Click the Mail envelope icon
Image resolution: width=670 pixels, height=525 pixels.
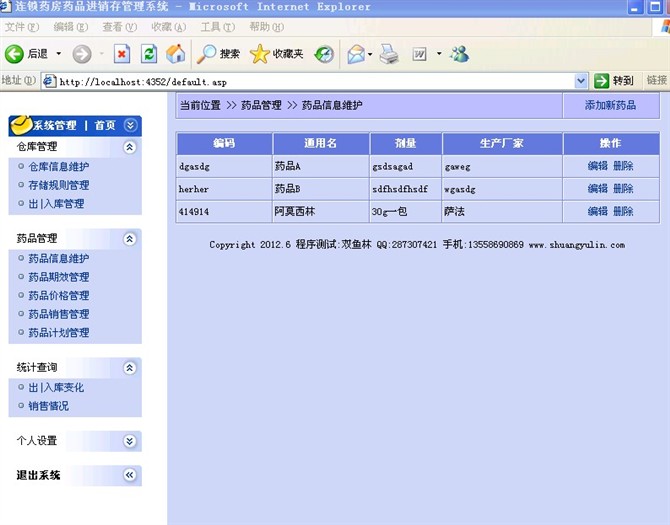click(356, 54)
